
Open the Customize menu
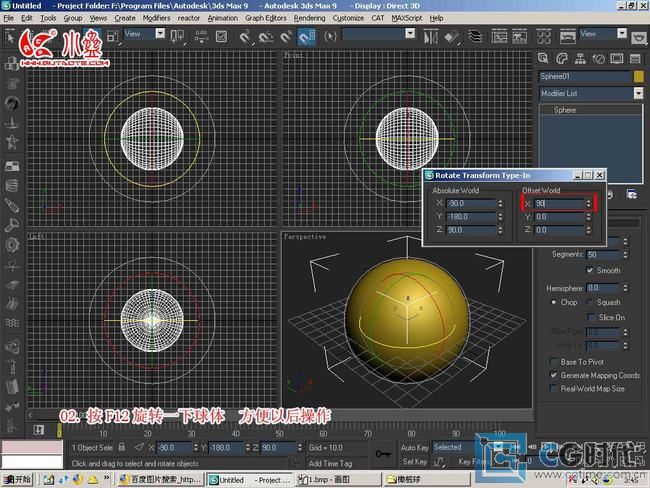(x=348, y=18)
